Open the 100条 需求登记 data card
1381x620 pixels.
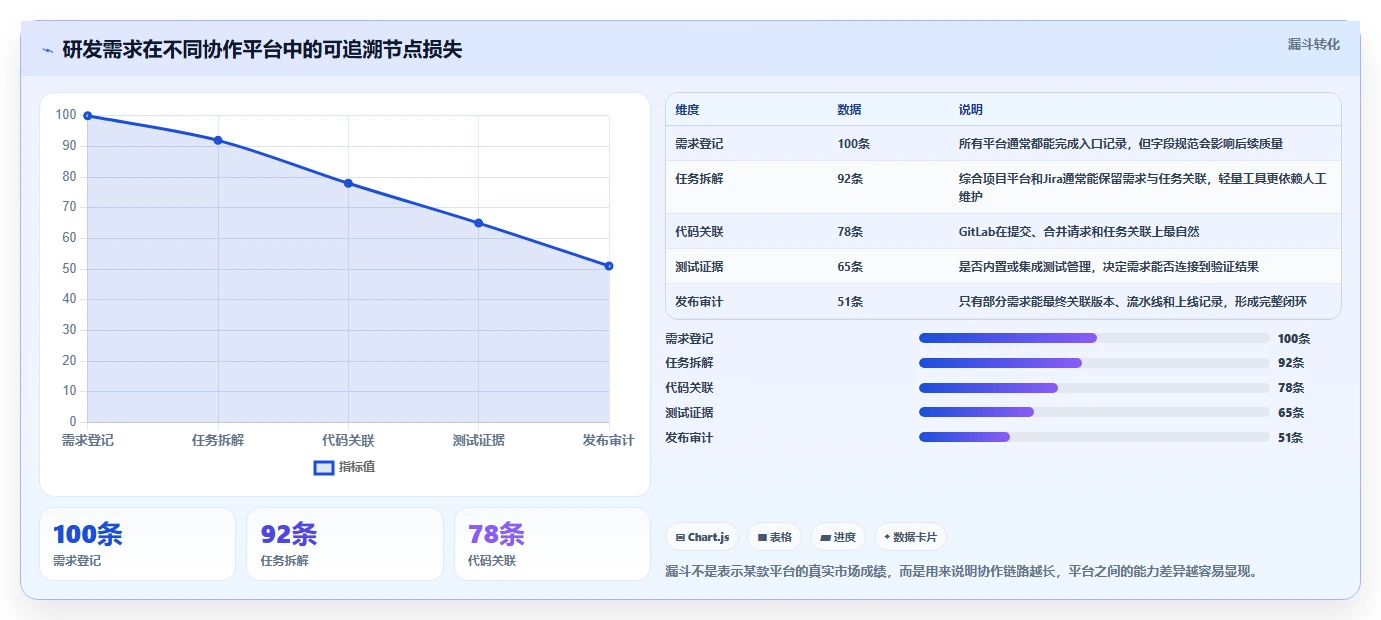pos(137,544)
